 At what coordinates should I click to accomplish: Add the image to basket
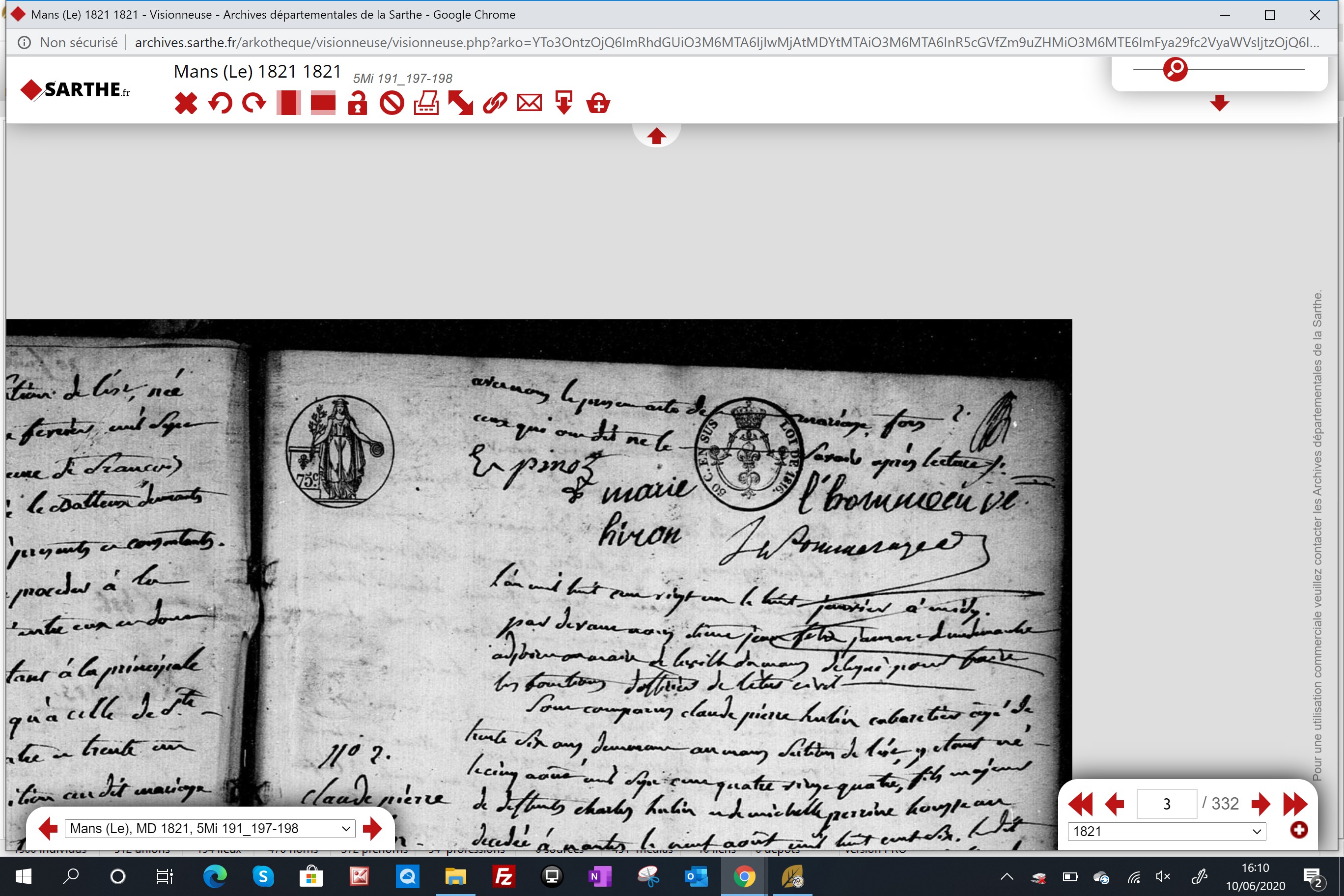point(598,104)
